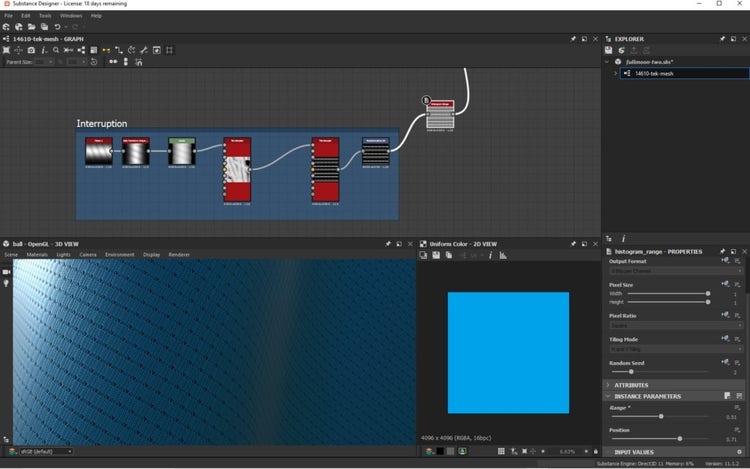Screen dimensions: 750x469
Task: Pin the graph panel
Action: [x=573, y=39]
